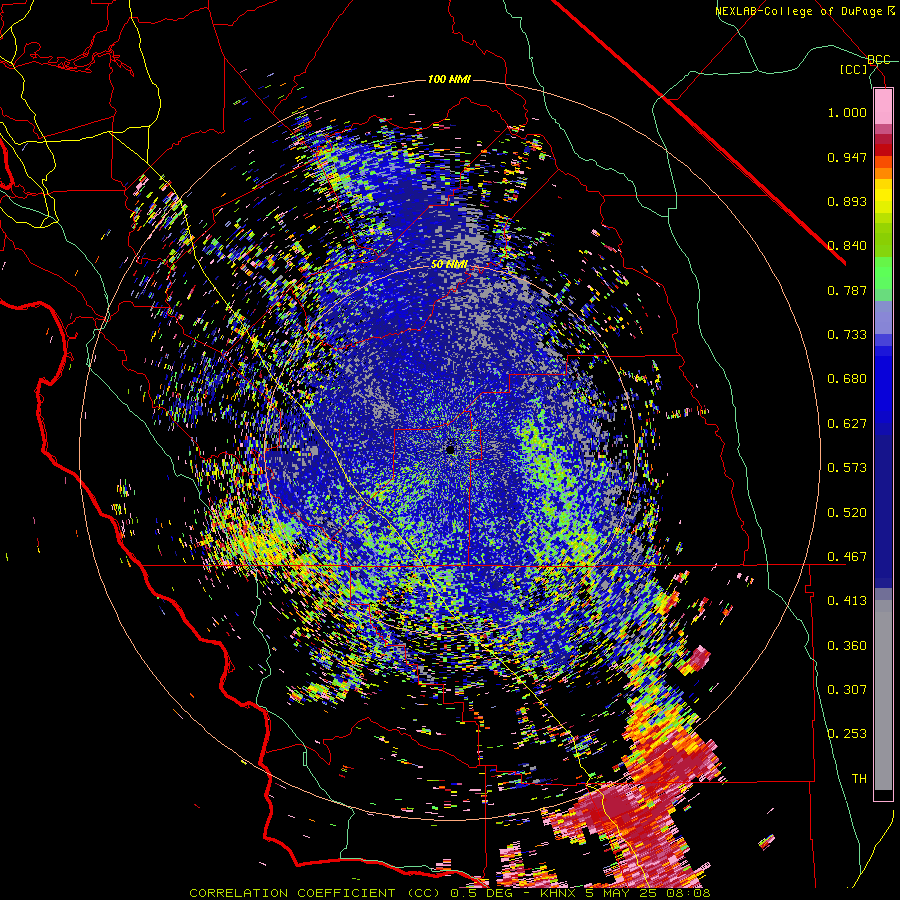Click the 08:08 timestamp

[x=689, y=893]
